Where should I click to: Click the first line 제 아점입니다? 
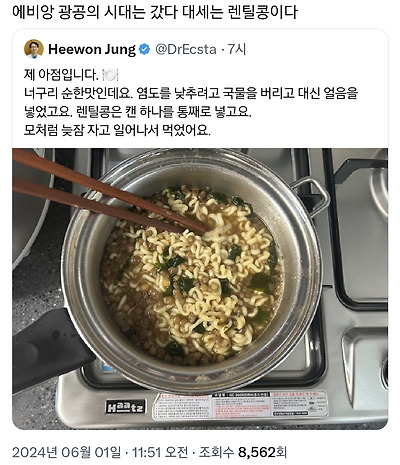pos(61,75)
